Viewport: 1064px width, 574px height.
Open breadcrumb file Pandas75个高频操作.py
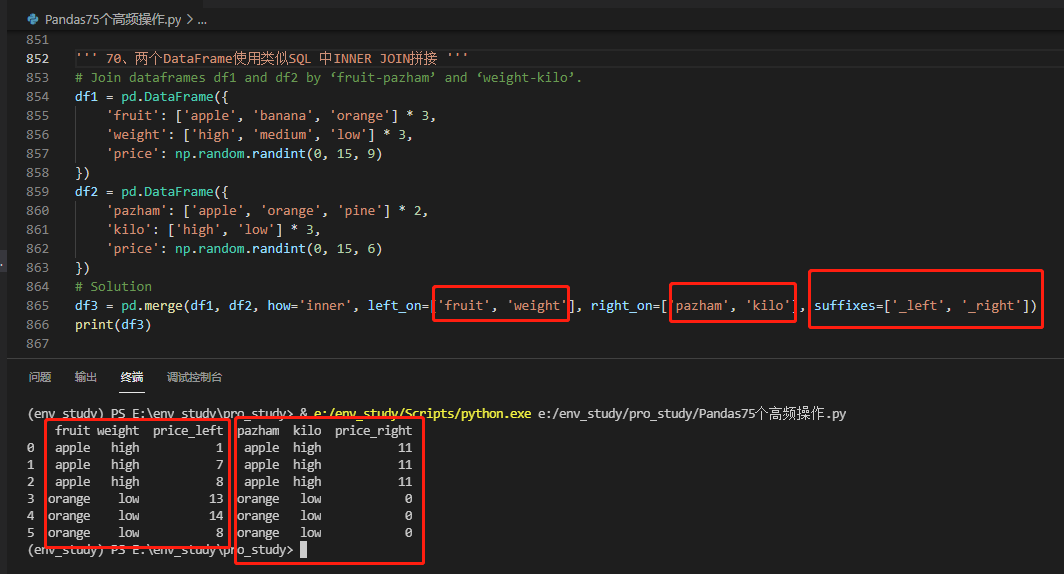point(113,20)
